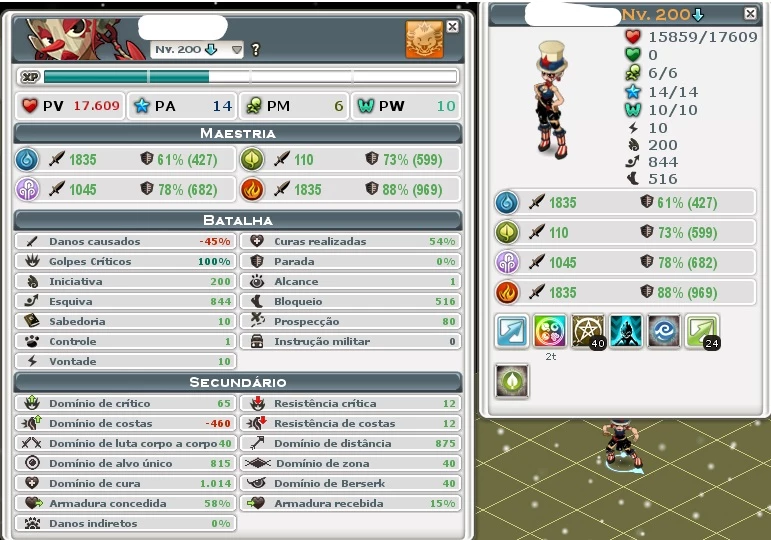
Task: Click water mastery icon in right panel
Action: click(507, 202)
